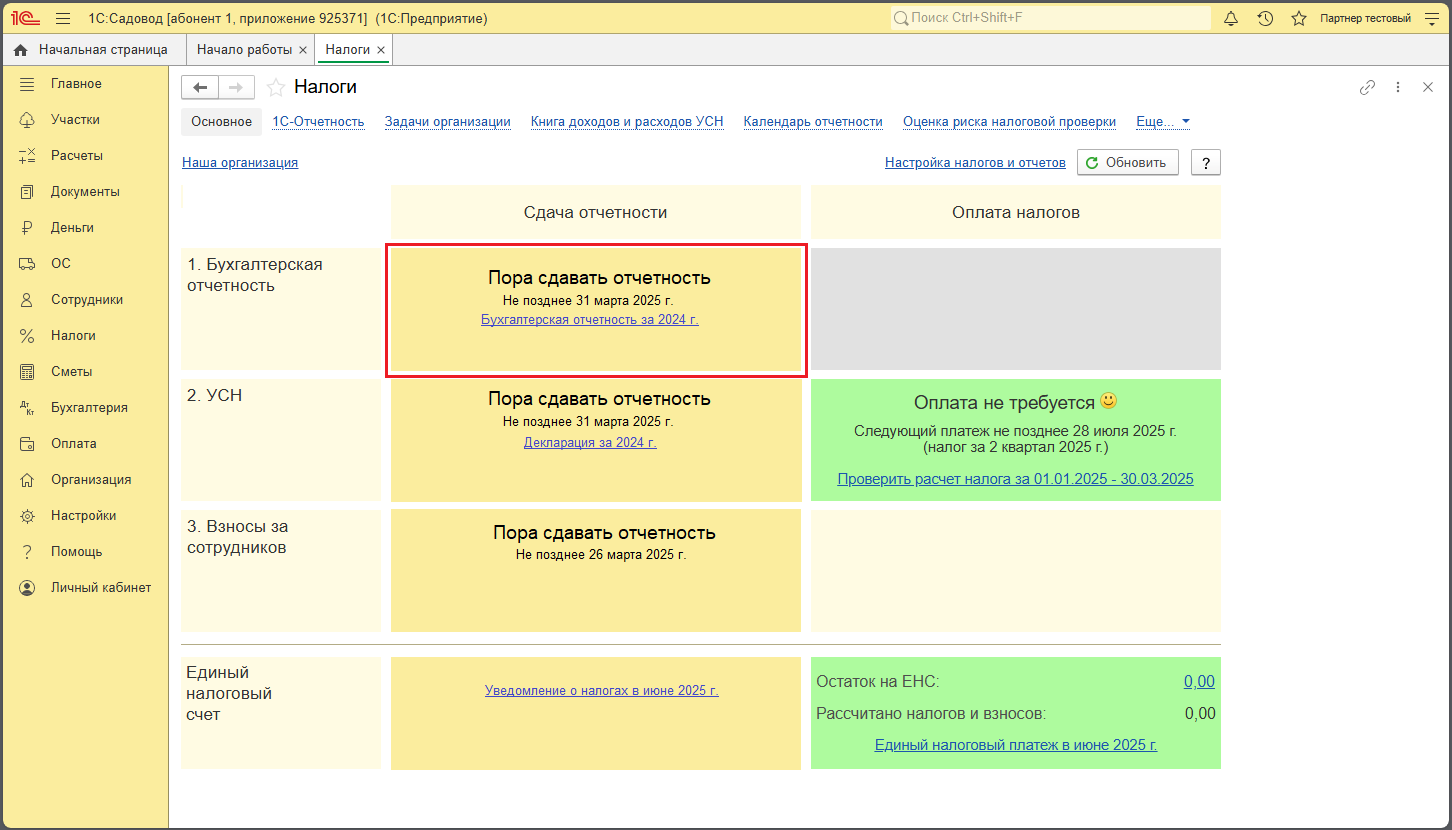1452x830 pixels.
Task: Open Уведомление о налогах в июне 2025
Action: point(602,690)
